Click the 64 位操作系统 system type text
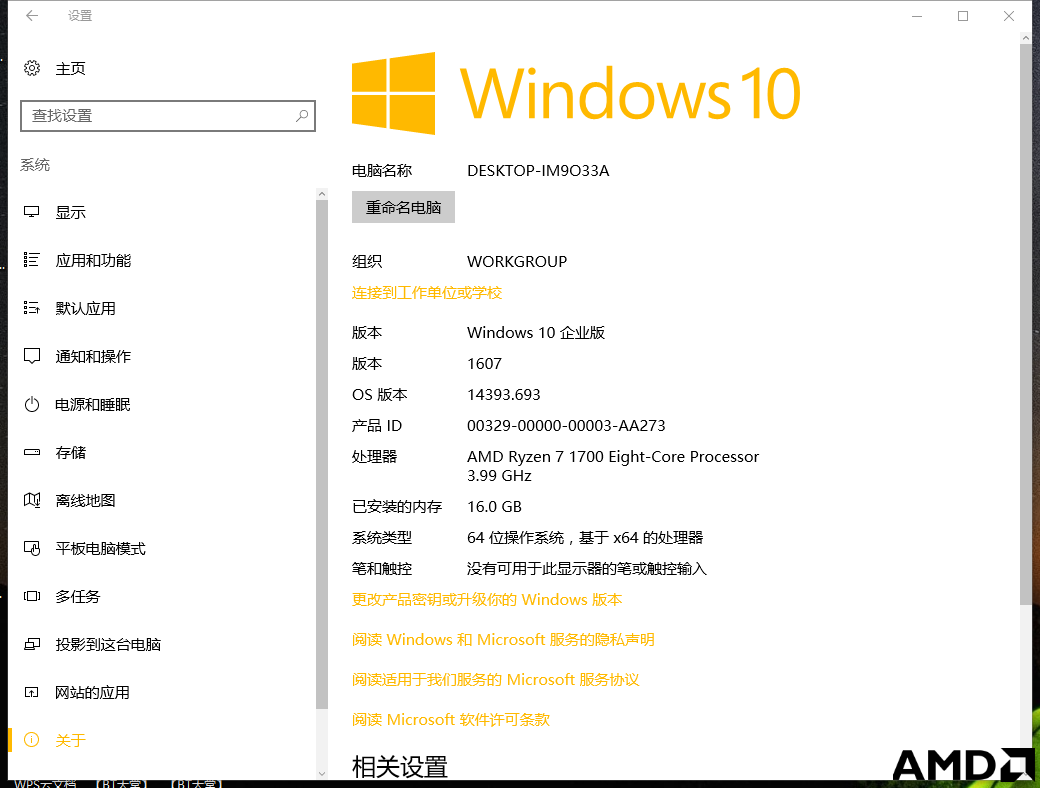The width and height of the screenshot is (1040, 788). click(585, 538)
